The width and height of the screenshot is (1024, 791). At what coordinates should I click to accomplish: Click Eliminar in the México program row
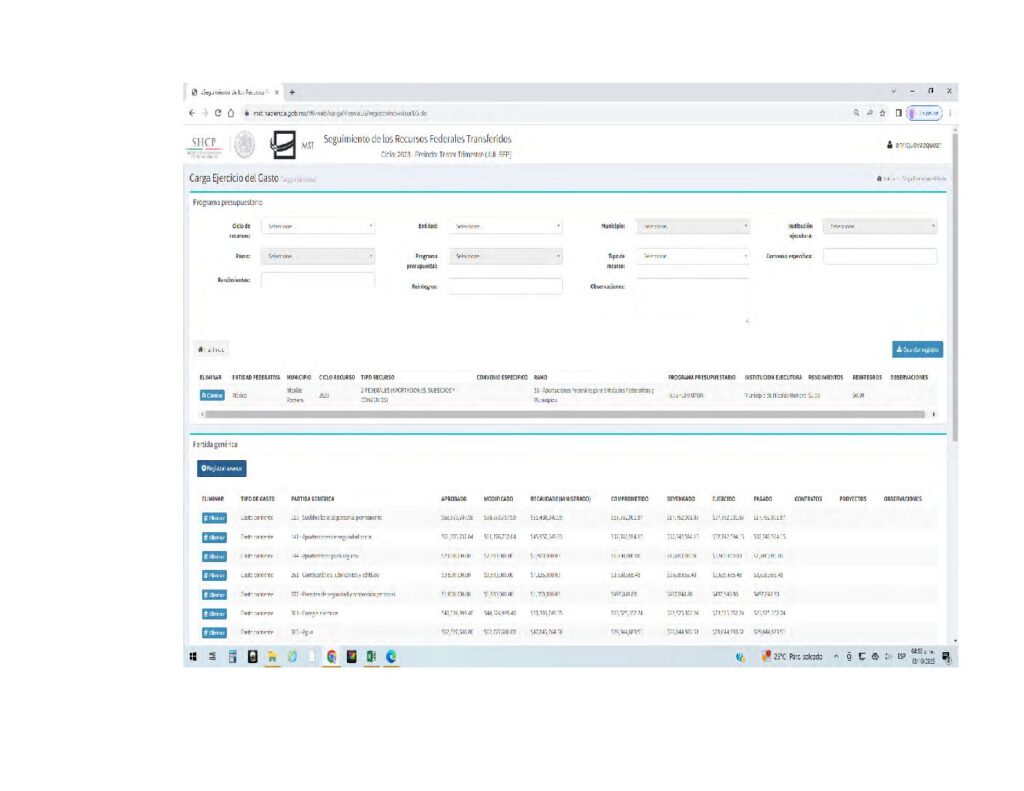[x=212, y=395]
